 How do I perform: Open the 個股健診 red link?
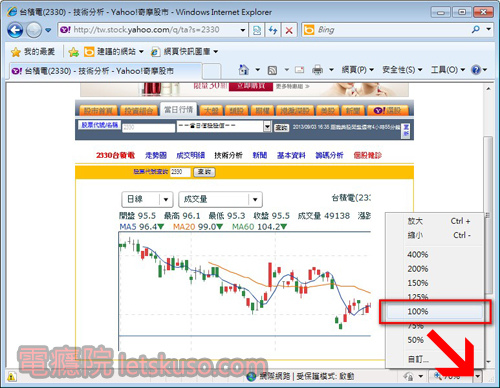point(368,155)
